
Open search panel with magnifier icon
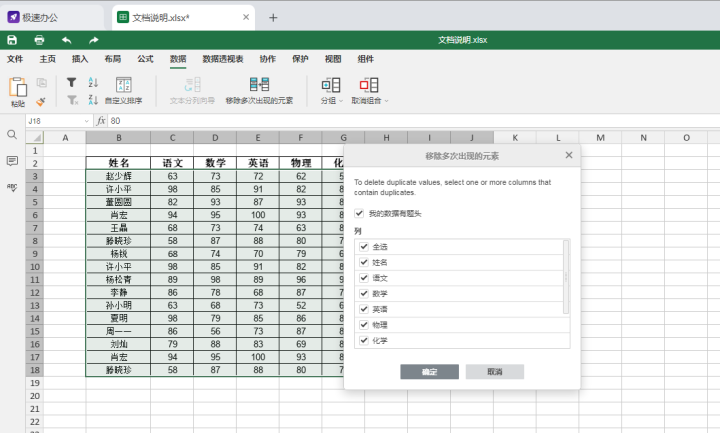pos(12,135)
